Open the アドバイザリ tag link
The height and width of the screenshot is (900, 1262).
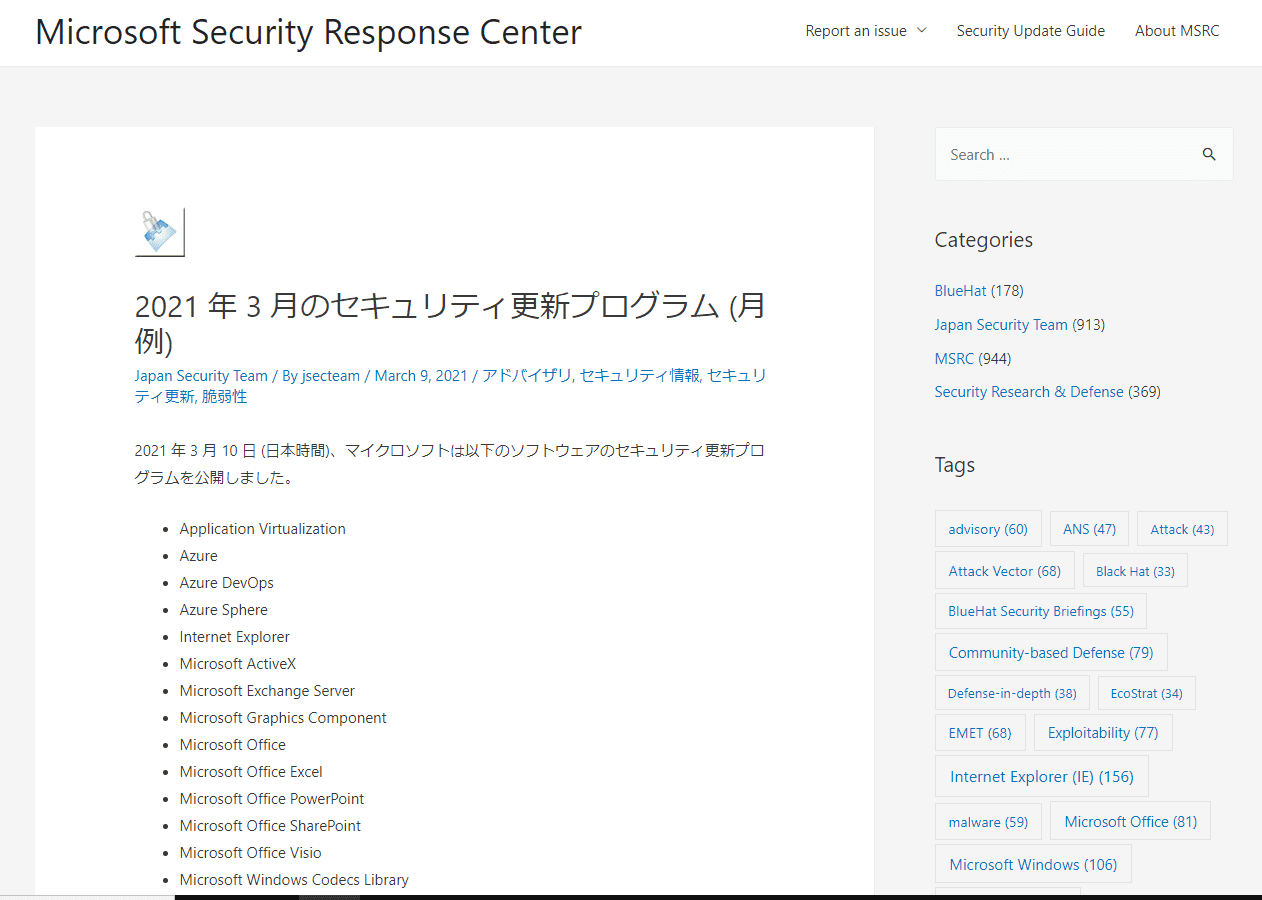pos(526,376)
